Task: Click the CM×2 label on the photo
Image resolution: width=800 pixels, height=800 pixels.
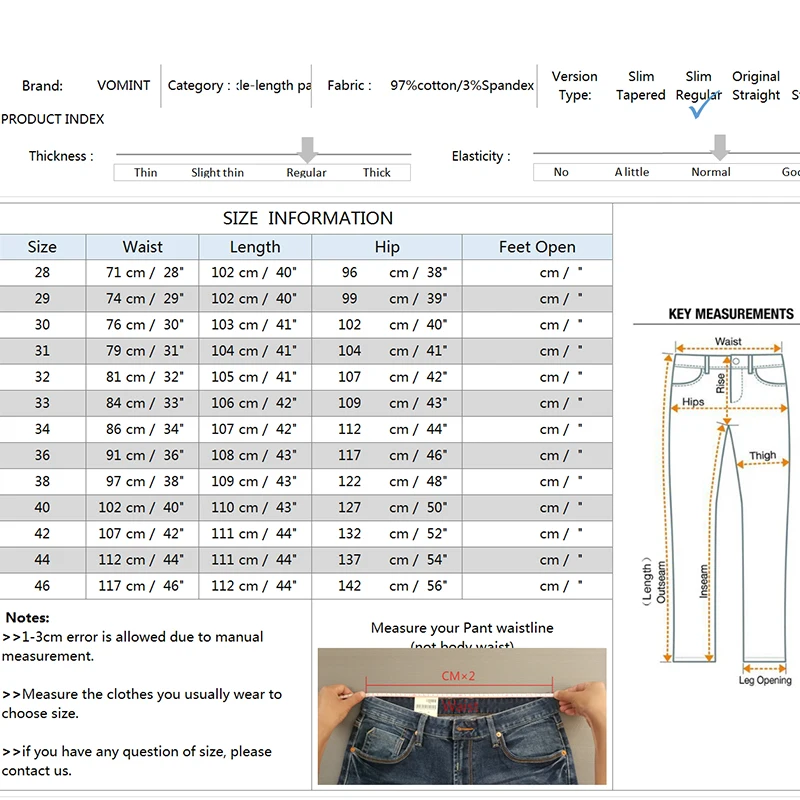Action: coord(458,676)
